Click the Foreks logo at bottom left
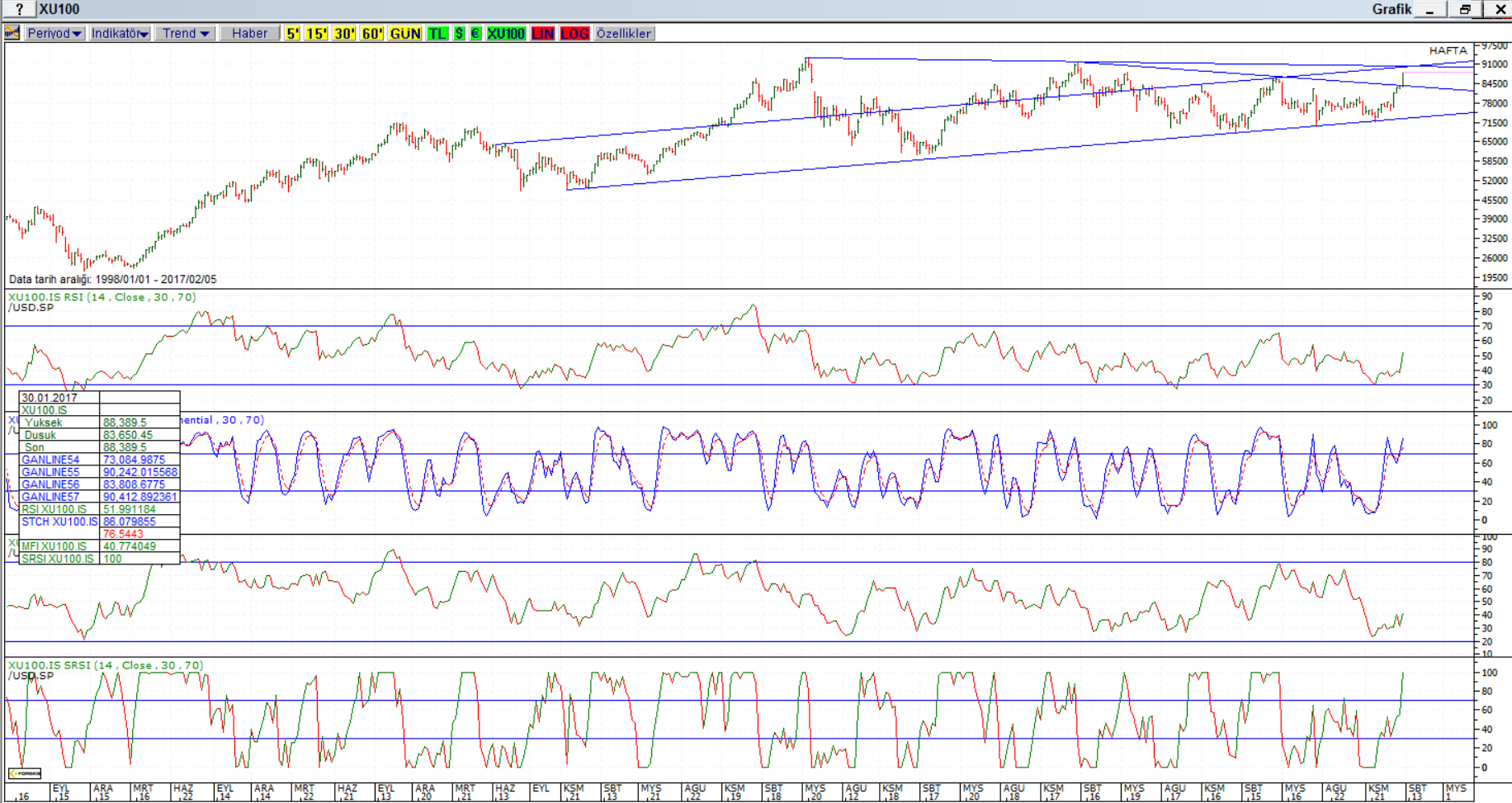 tap(24, 773)
